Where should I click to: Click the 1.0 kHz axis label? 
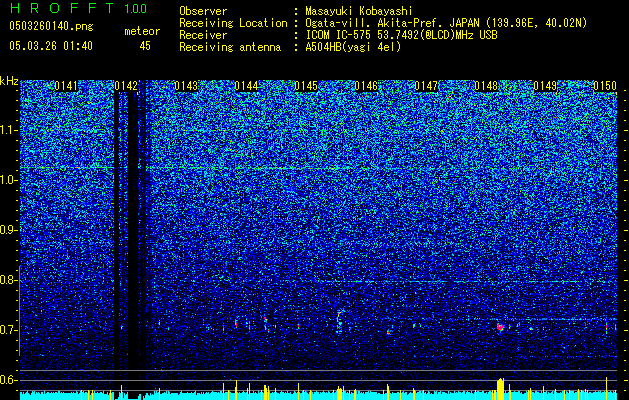point(9,180)
